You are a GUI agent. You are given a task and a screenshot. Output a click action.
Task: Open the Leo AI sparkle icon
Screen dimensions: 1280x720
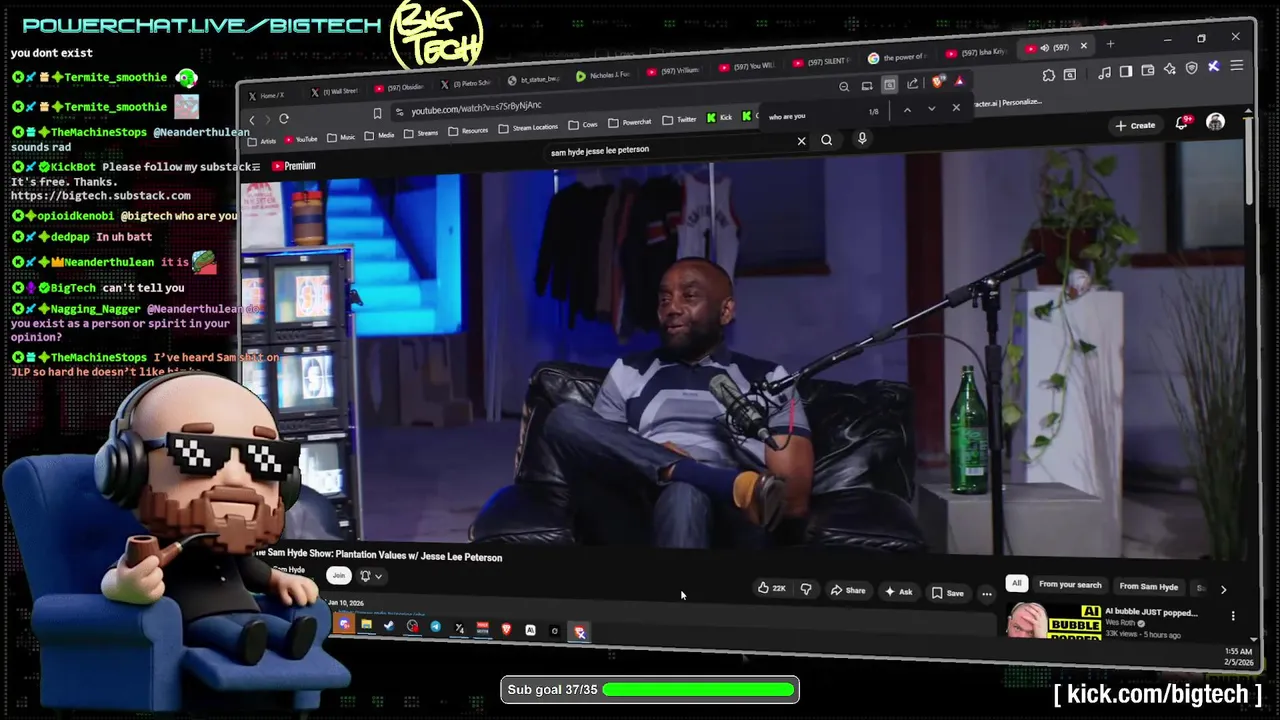point(1169,69)
